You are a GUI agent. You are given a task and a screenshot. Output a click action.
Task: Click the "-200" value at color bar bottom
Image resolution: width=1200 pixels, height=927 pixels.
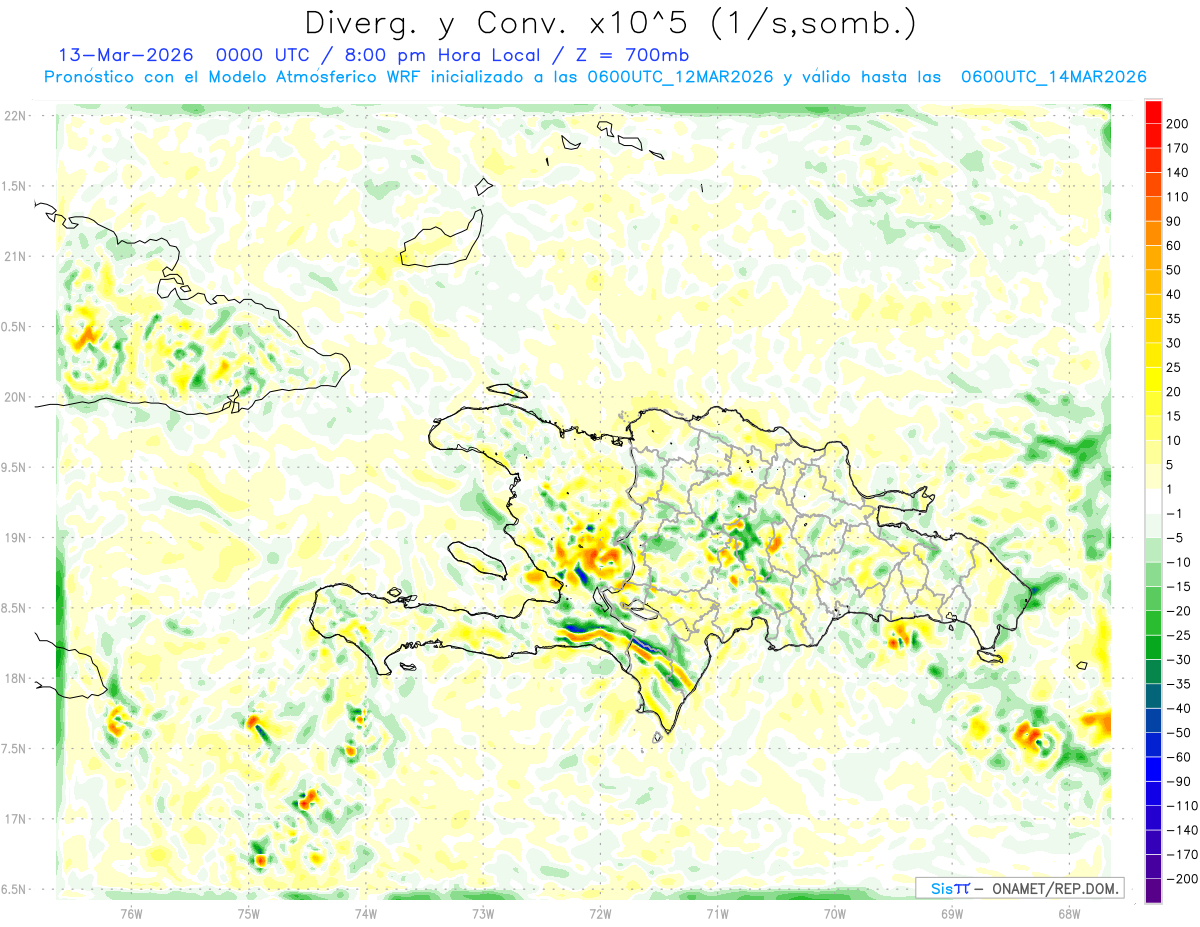1180,879
